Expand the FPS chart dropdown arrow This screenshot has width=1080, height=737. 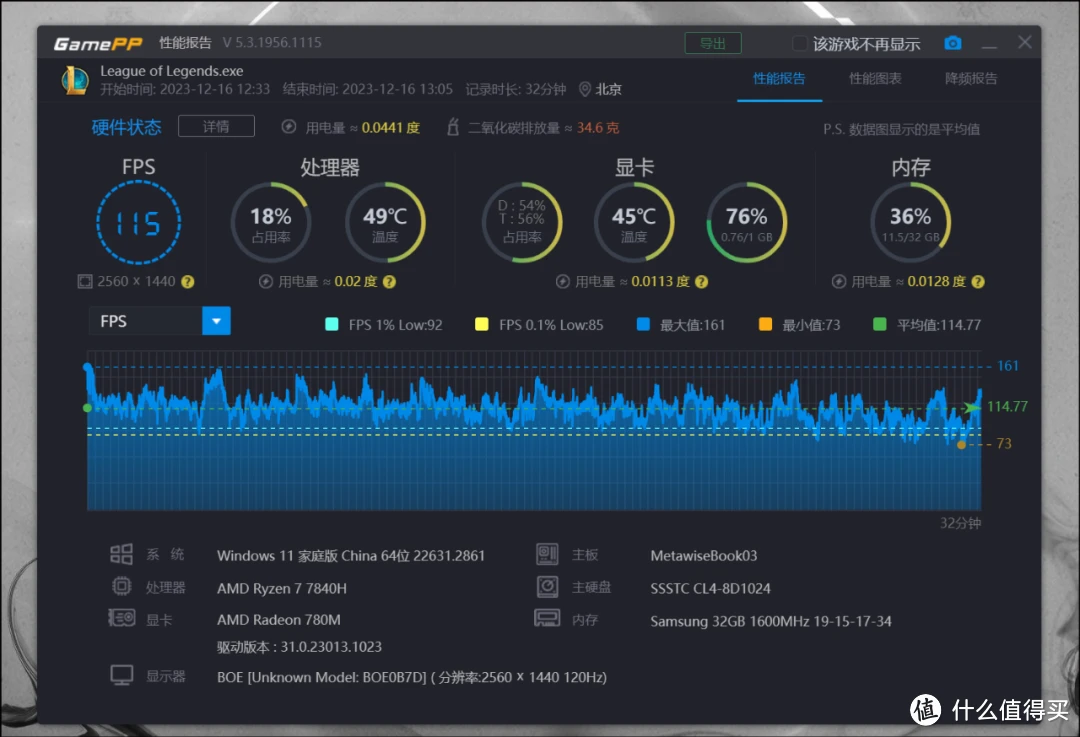tap(216, 321)
